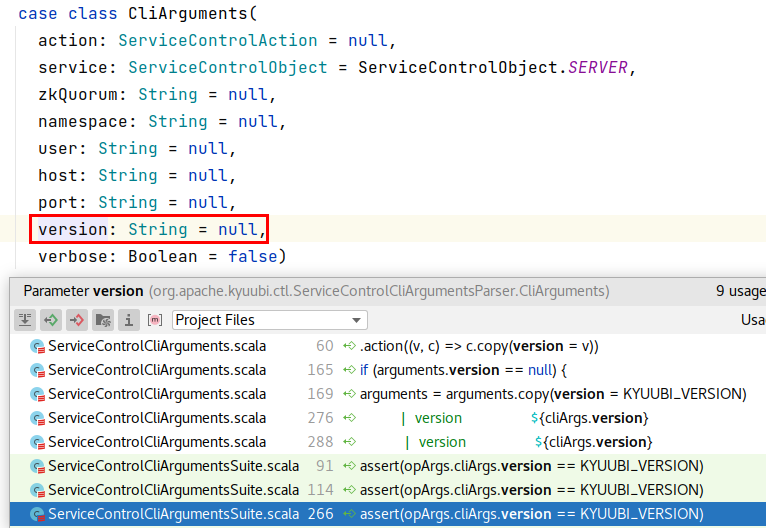Viewport: 766px width, 528px height.
Task: Place the cursor on the 'namespace' parameter
Action: [83, 121]
